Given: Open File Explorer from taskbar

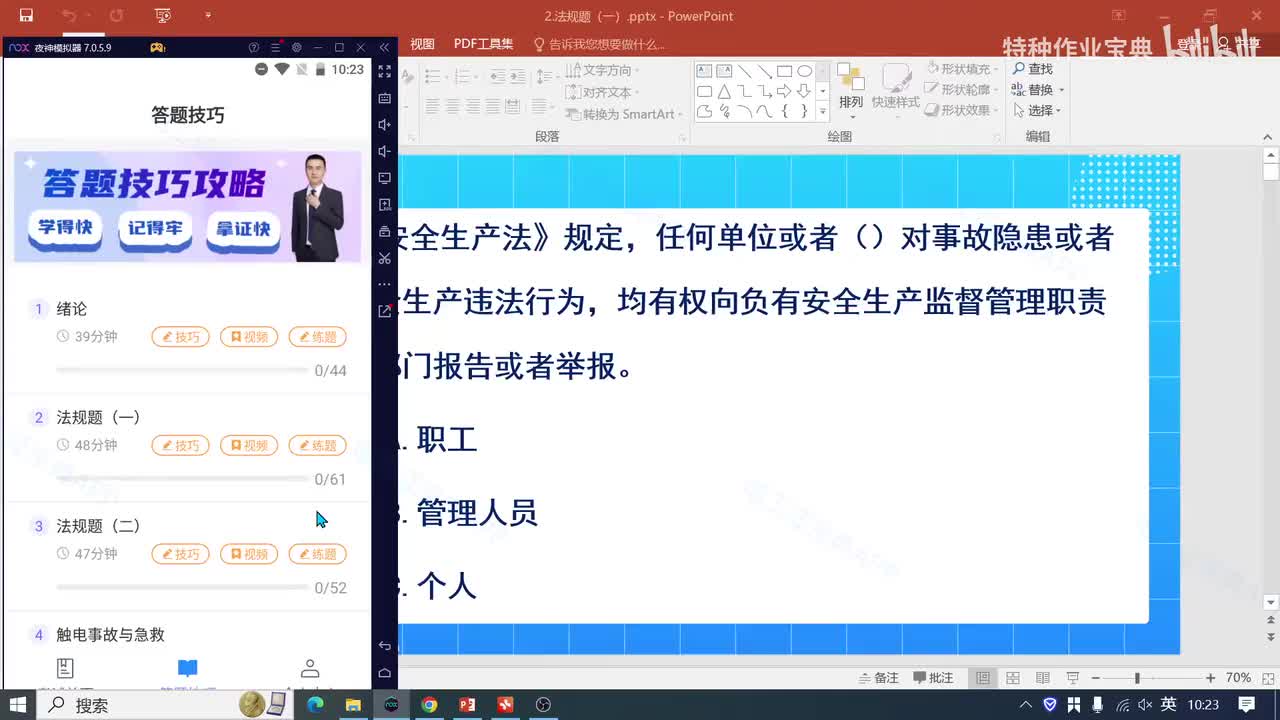Looking at the screenshot, I should (x=353, y=705).
